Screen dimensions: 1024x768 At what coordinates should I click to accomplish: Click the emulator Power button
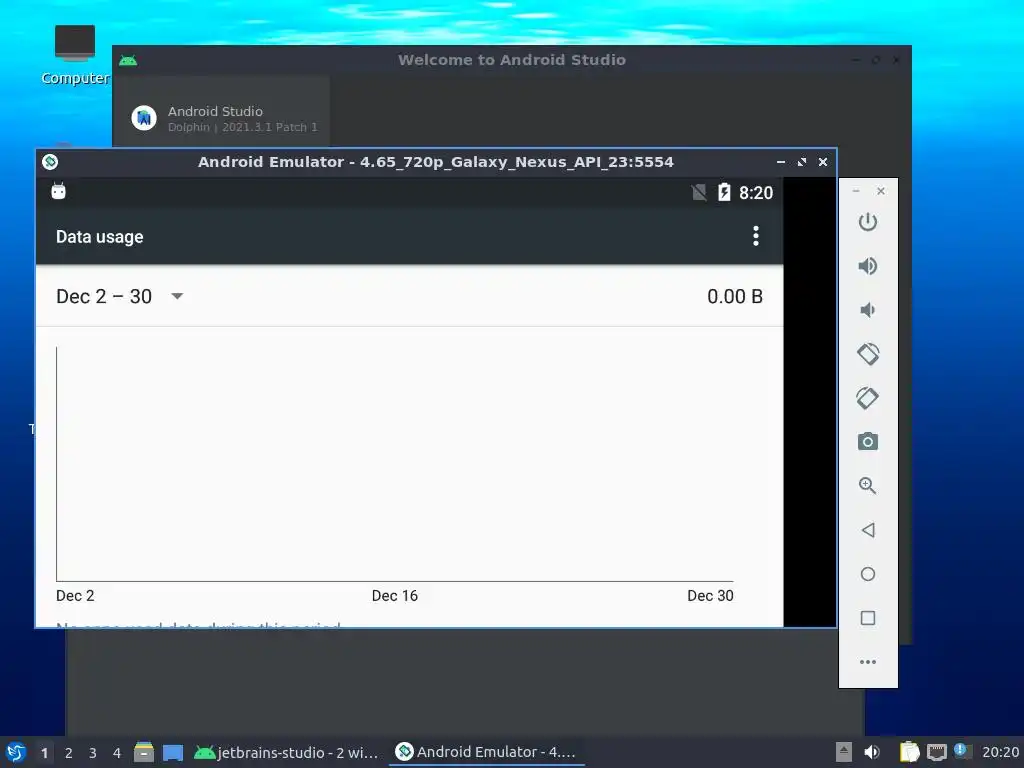pos(867,222)
